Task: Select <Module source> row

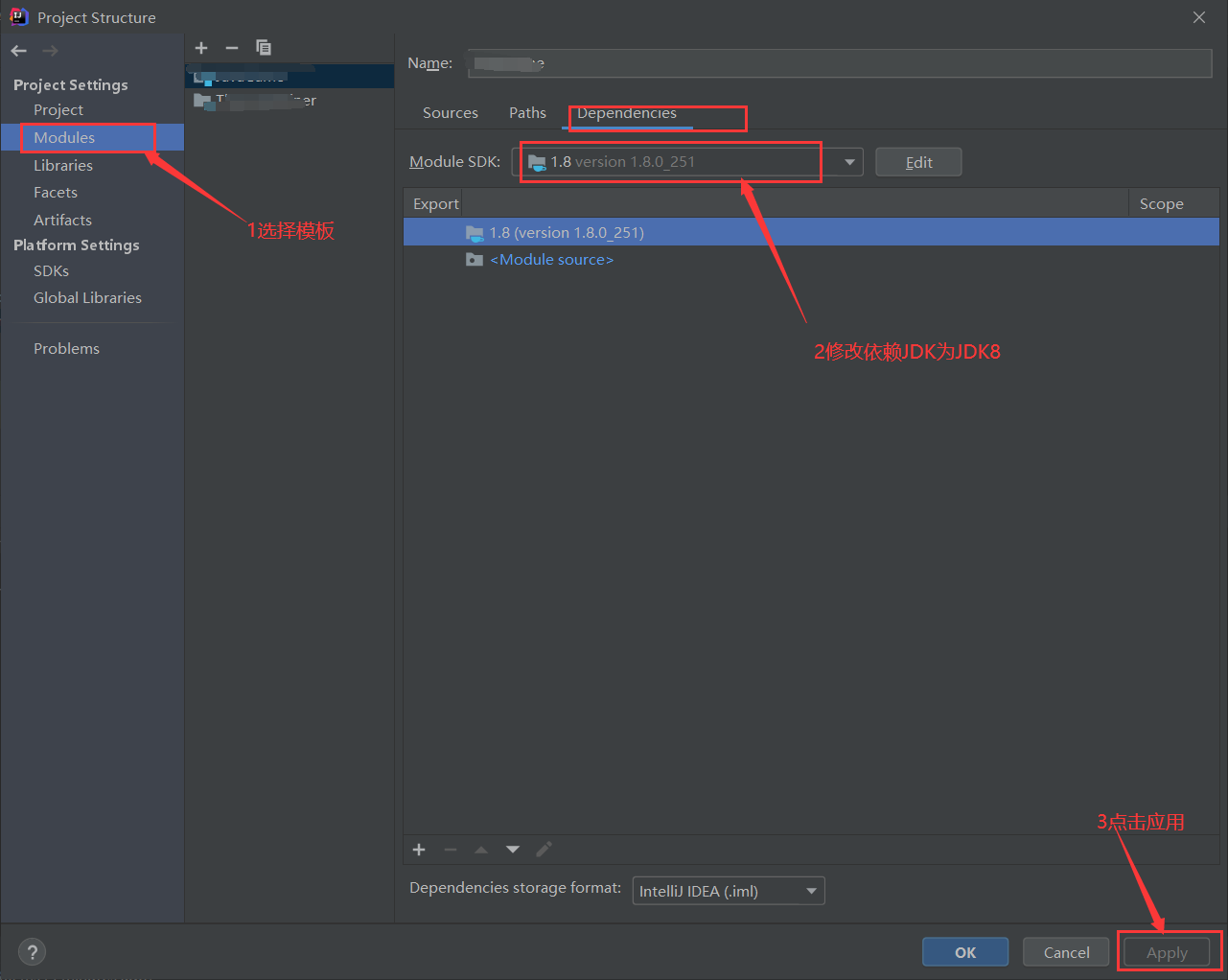Action: [811, 260]
